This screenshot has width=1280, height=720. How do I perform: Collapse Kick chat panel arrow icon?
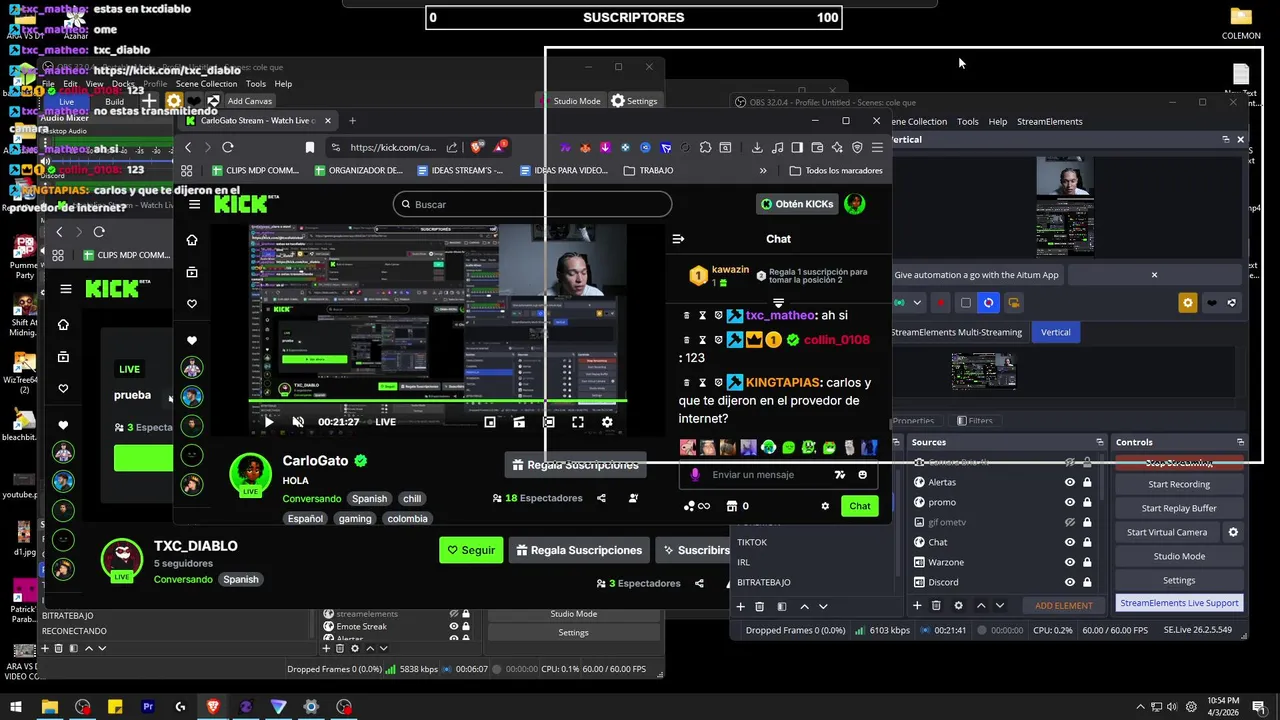pyautogui.click(x=678, y=239)
